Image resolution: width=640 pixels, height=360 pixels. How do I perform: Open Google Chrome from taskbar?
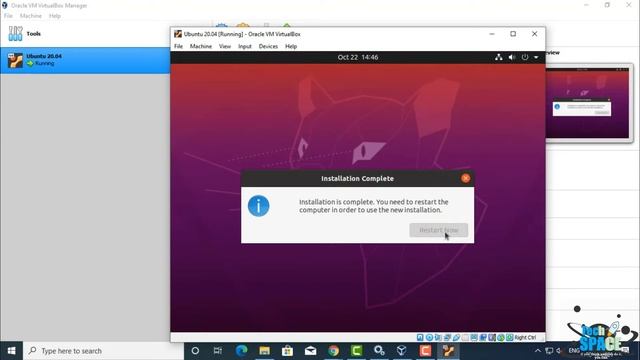pos(333,351)
